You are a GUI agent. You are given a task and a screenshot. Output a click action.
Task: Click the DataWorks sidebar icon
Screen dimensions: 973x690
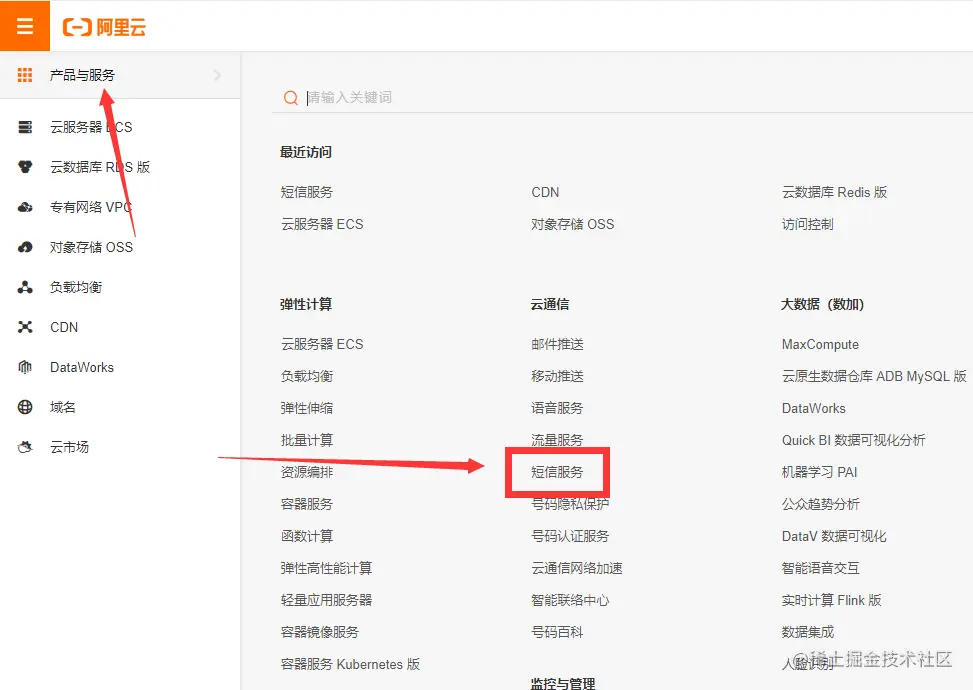(25, 367)
